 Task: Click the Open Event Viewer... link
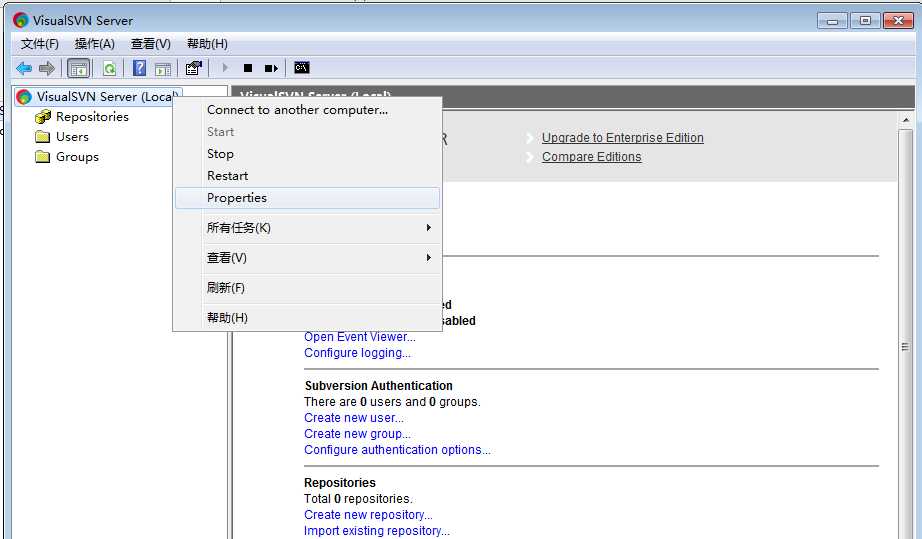[x=360, y=337]
